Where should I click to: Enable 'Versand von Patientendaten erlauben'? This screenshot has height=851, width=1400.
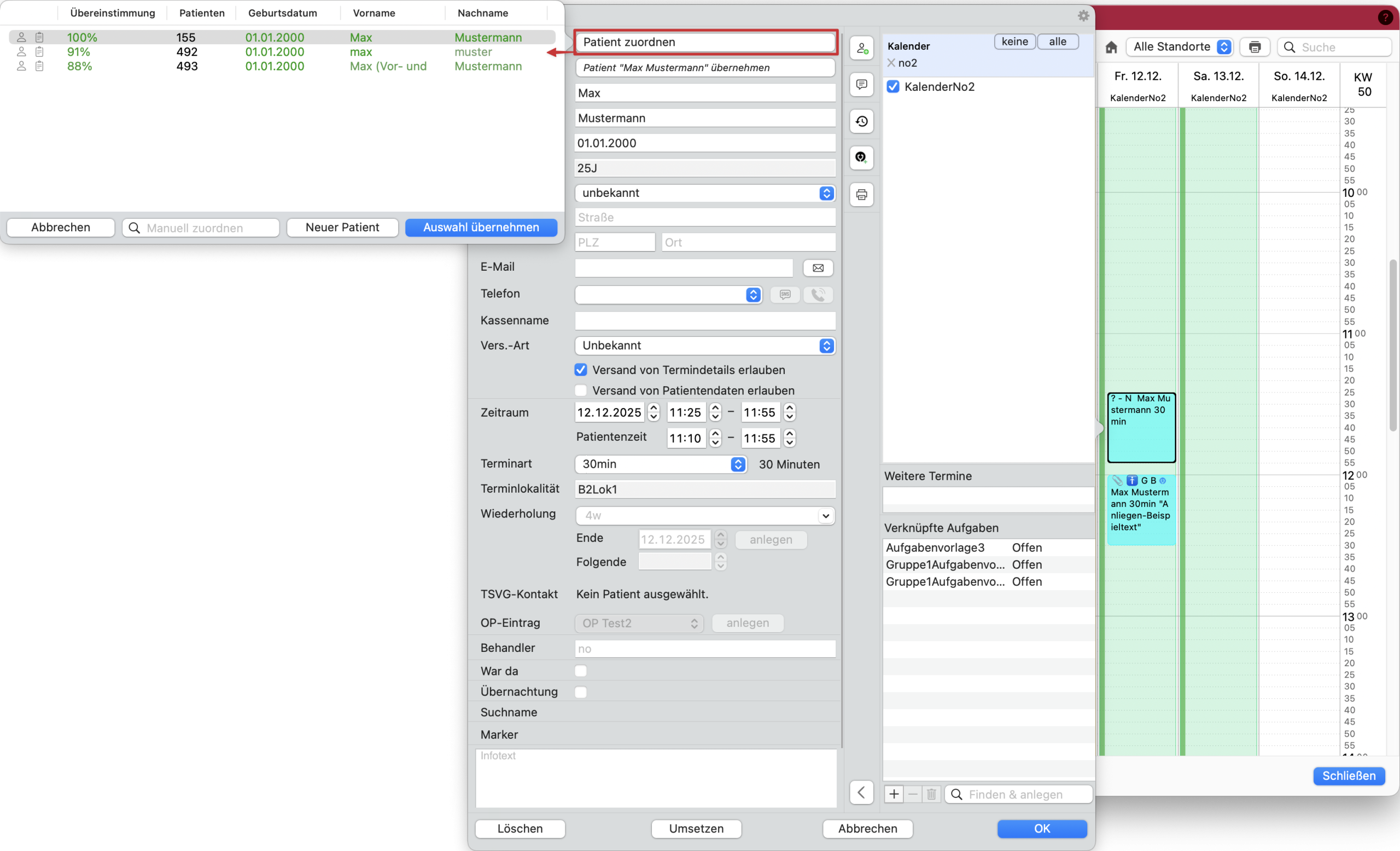[580, 390]
